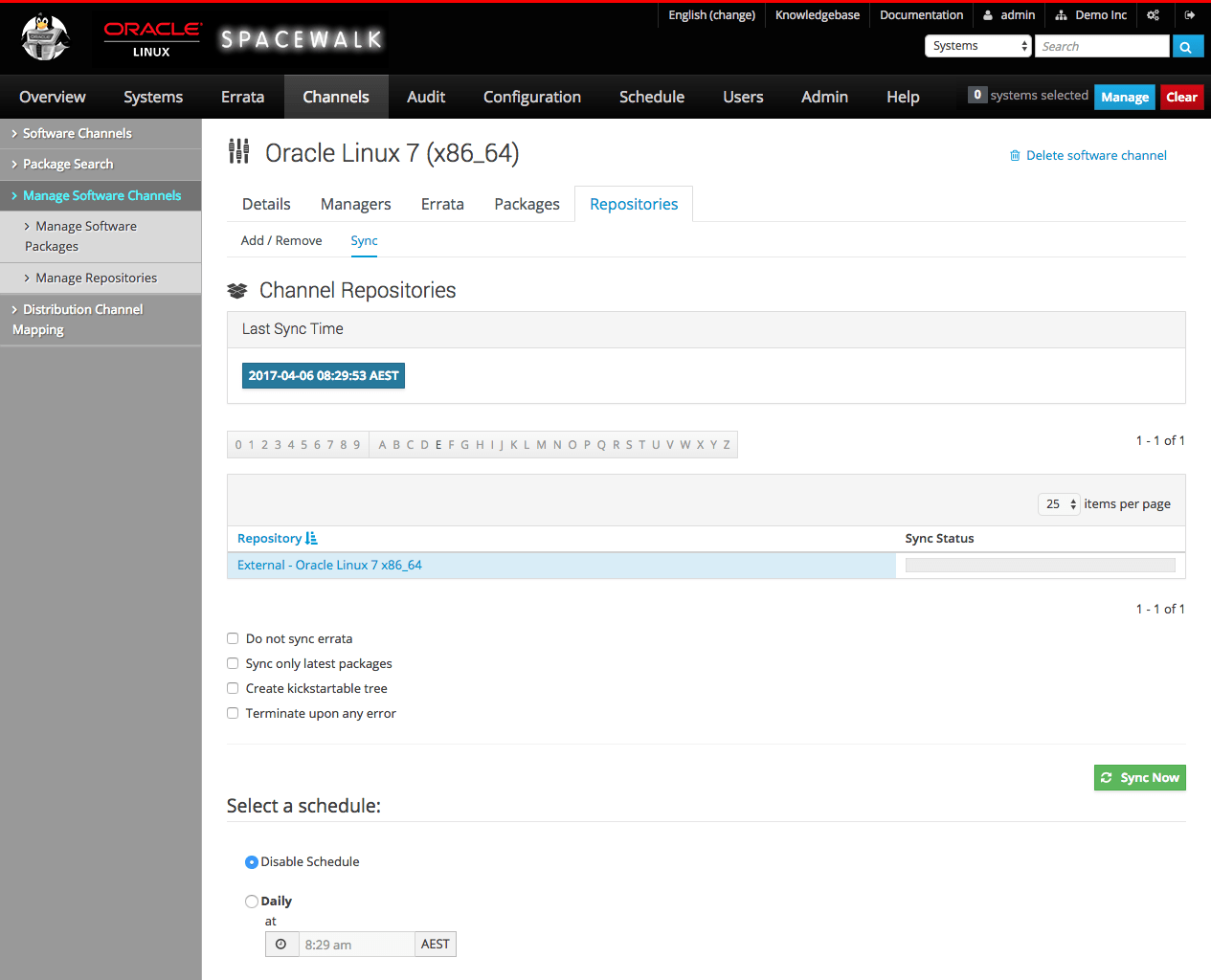Viewport: 1211px width, 980px height.
Task: Filter list by letter E
Action: click(x=438, y=445)
